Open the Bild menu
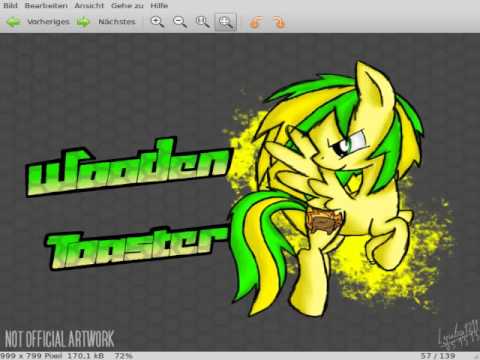 click(x=10, y=6)
